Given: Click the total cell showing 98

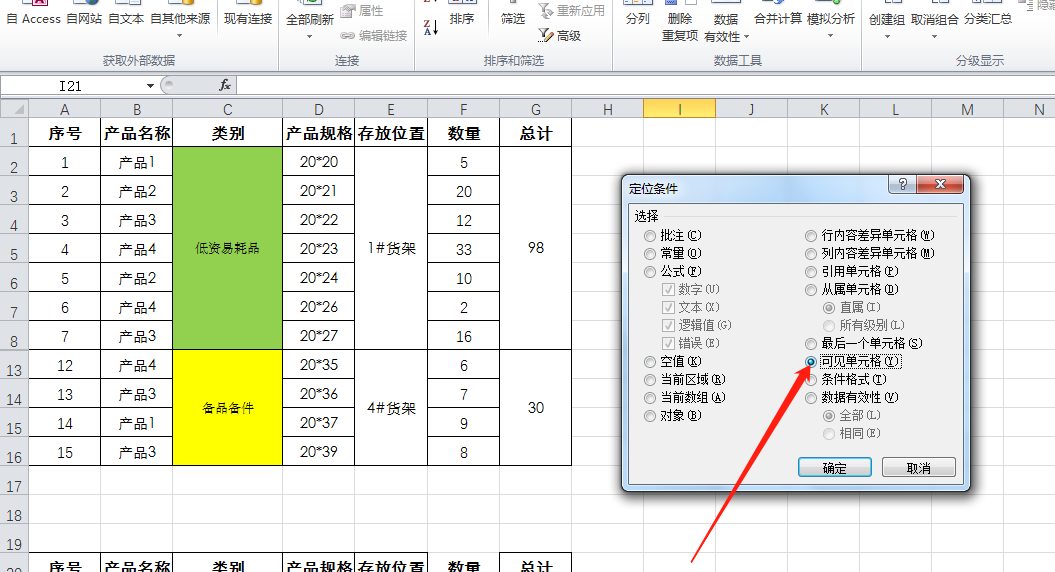Looking at the screenshot, I should point(536,248).
